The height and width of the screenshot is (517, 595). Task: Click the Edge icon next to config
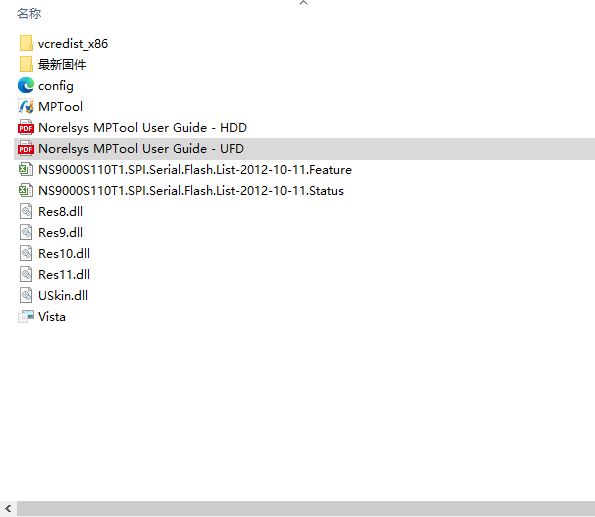[26, 85]
